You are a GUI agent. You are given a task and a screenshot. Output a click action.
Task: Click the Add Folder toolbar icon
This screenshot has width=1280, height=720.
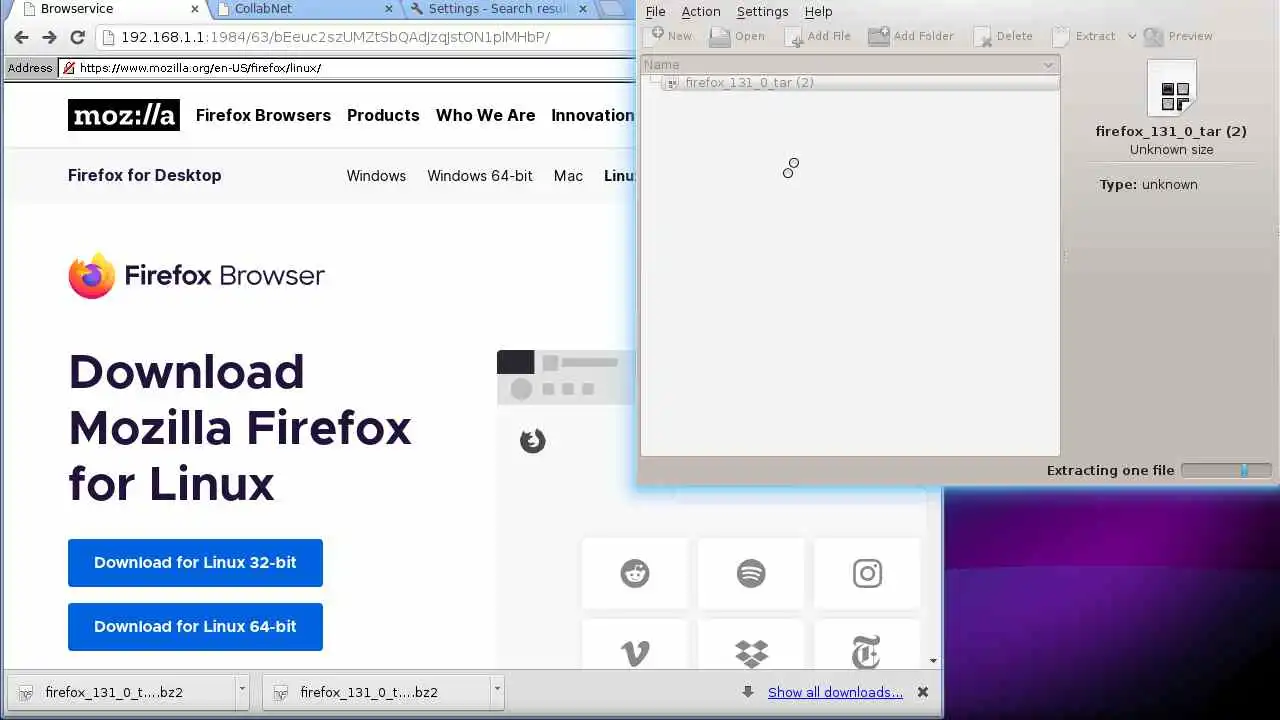coord(911,36)
